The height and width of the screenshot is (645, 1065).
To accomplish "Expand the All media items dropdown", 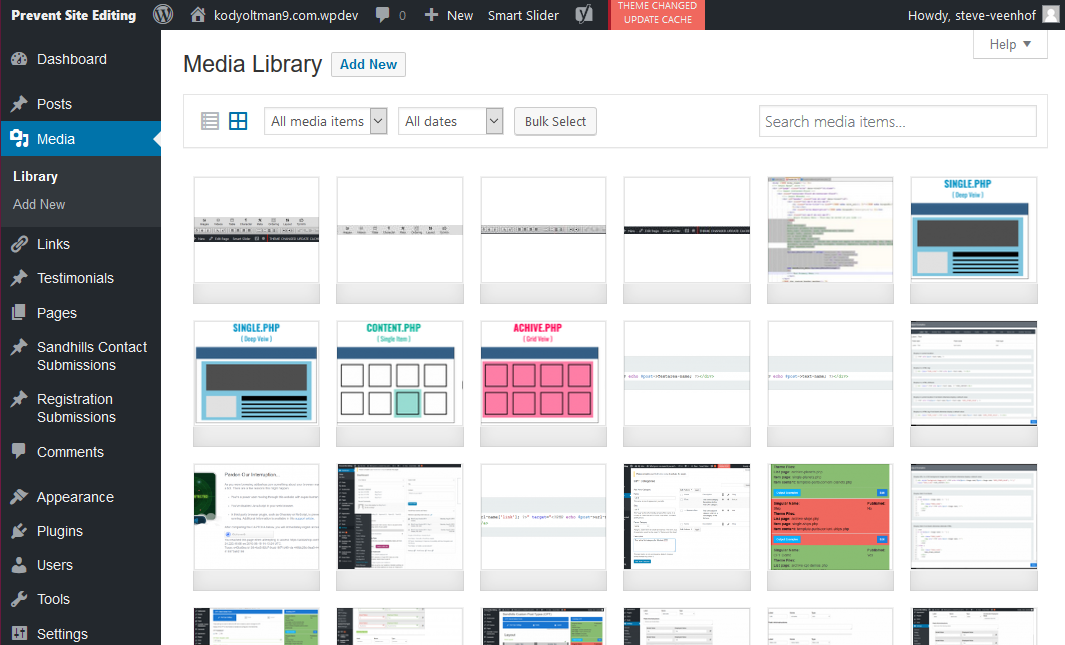I will (325, 122).
